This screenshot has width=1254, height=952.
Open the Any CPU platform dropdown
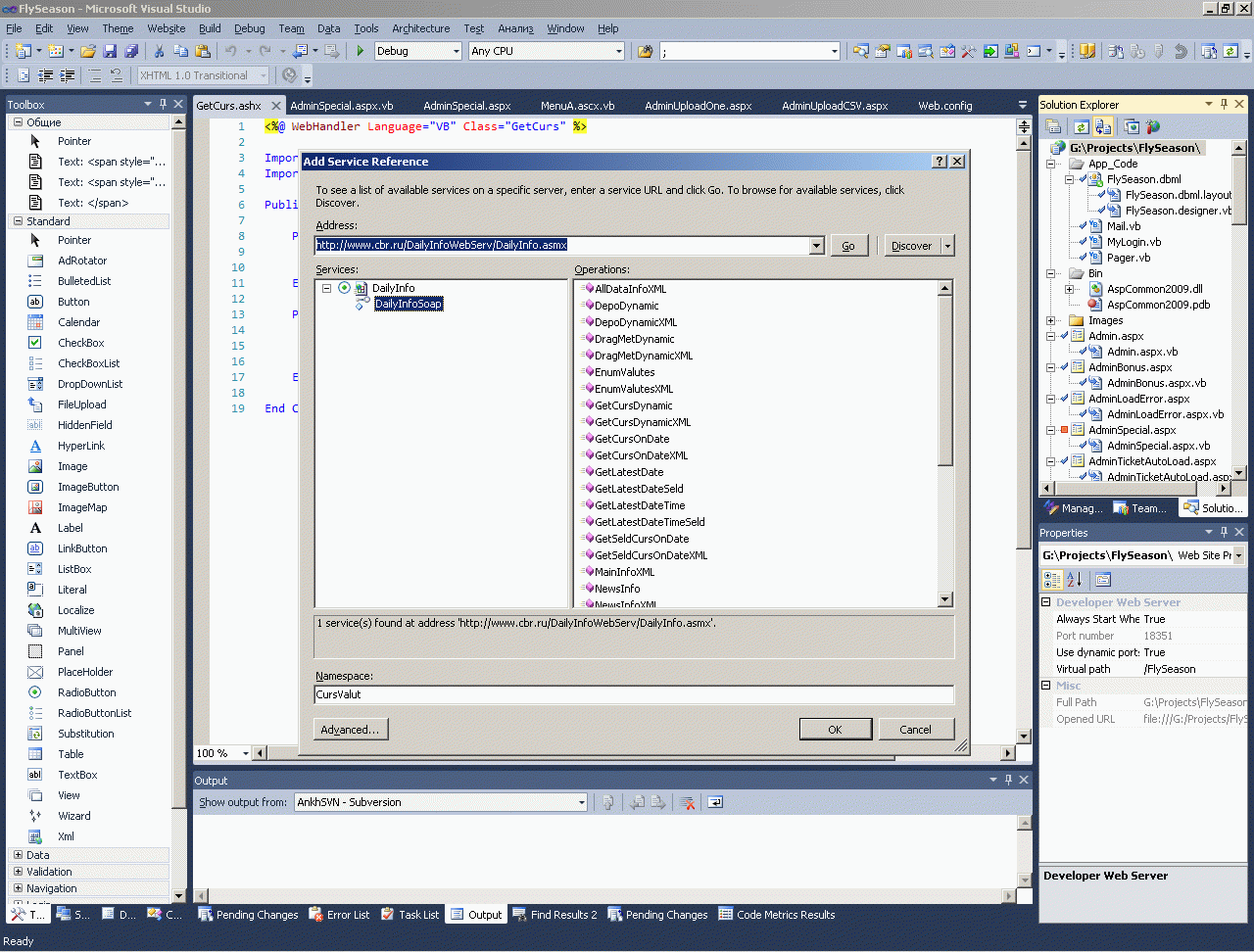tap(618, 51)
